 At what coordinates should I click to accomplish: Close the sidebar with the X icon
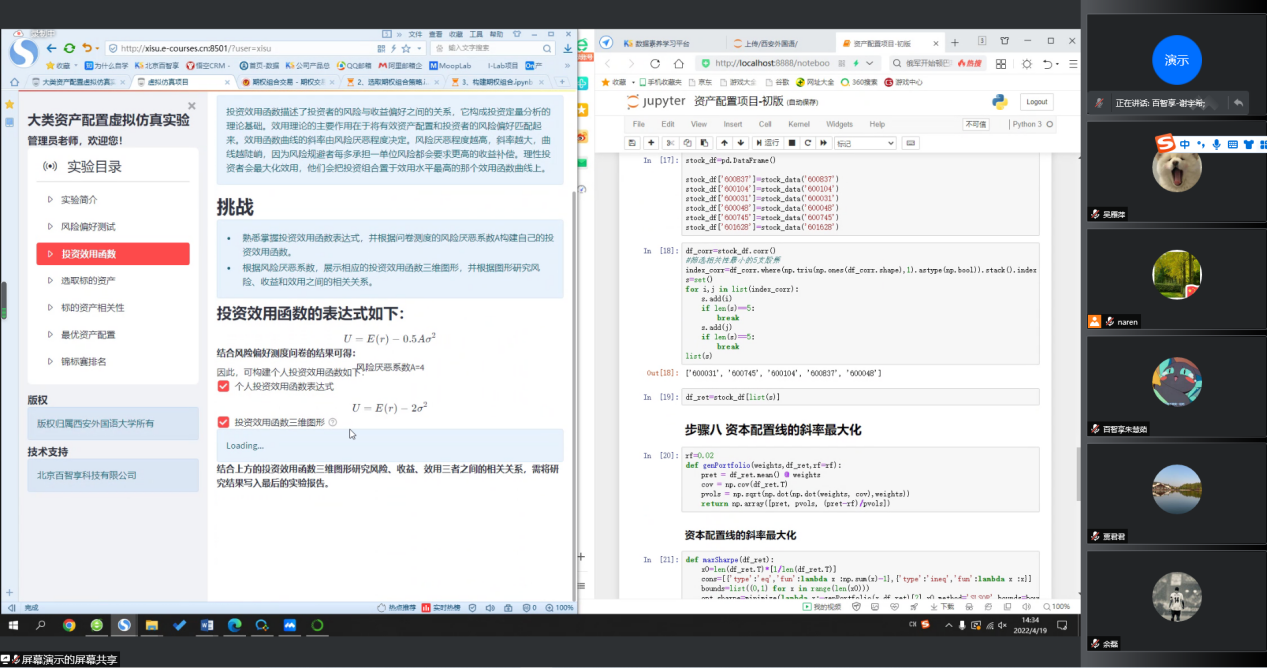(x=192, y=105)
